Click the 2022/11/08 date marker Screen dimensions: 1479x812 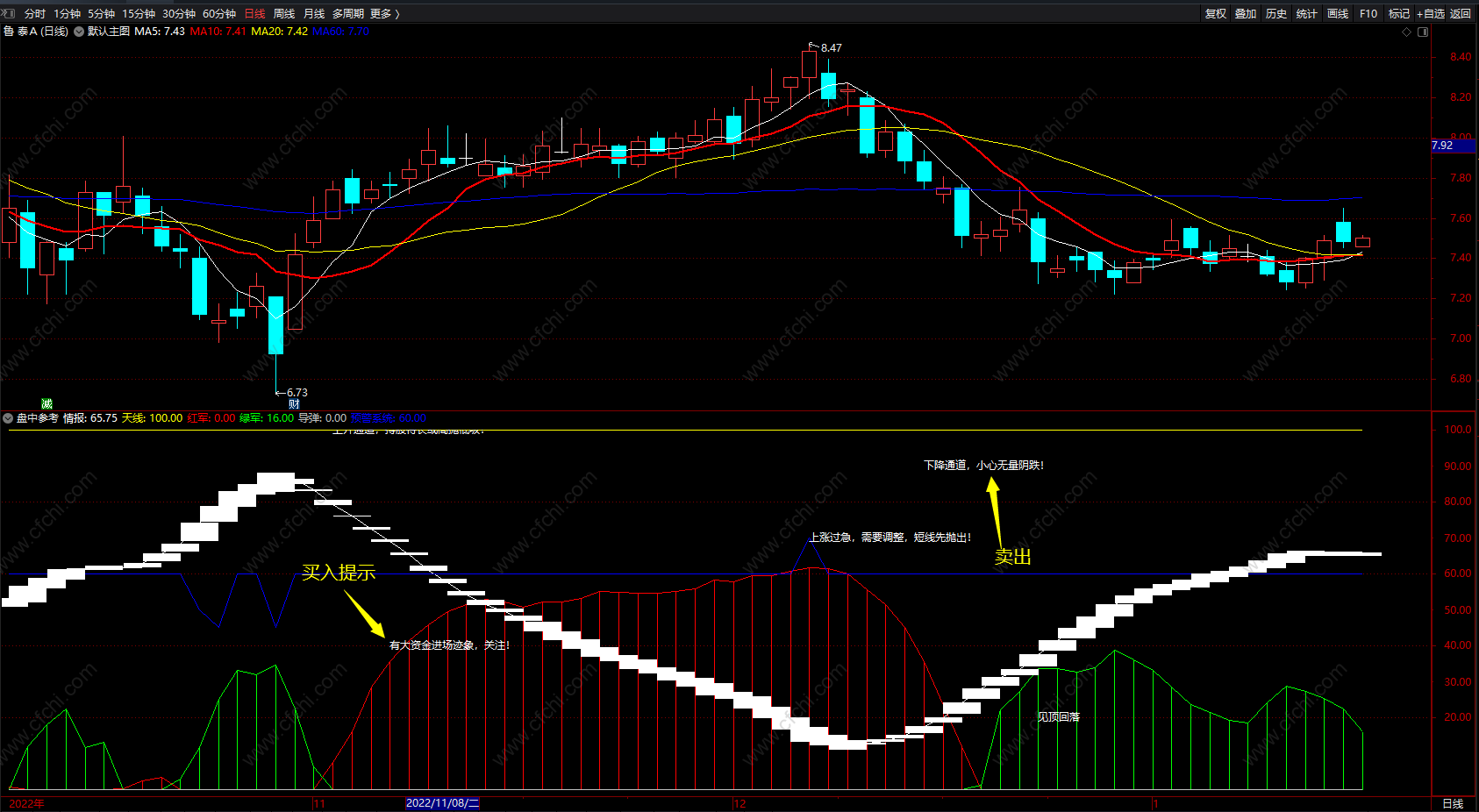click(442, 803)
